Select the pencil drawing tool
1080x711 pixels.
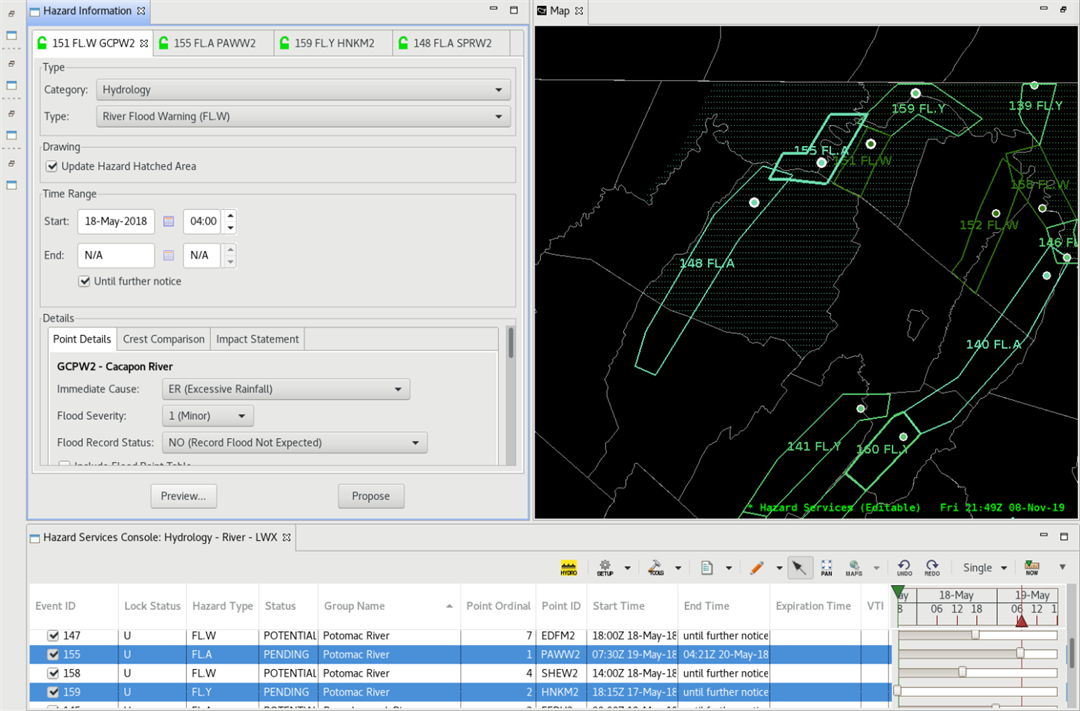point(757,568)
